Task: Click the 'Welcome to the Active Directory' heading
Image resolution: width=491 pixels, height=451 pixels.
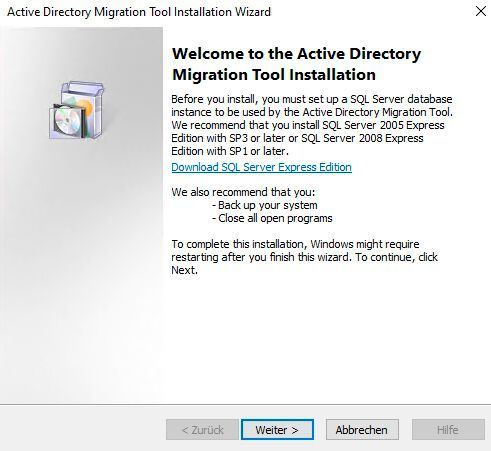Action: pos(296,64)
